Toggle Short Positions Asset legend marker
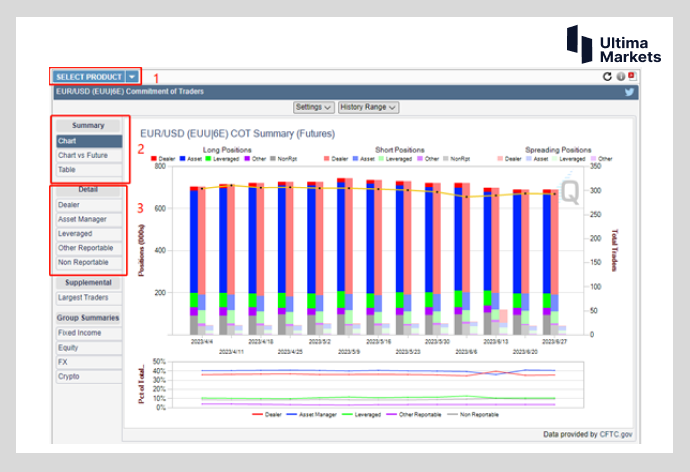This screenshot has height=472, width=690. (x=357, y=158)
